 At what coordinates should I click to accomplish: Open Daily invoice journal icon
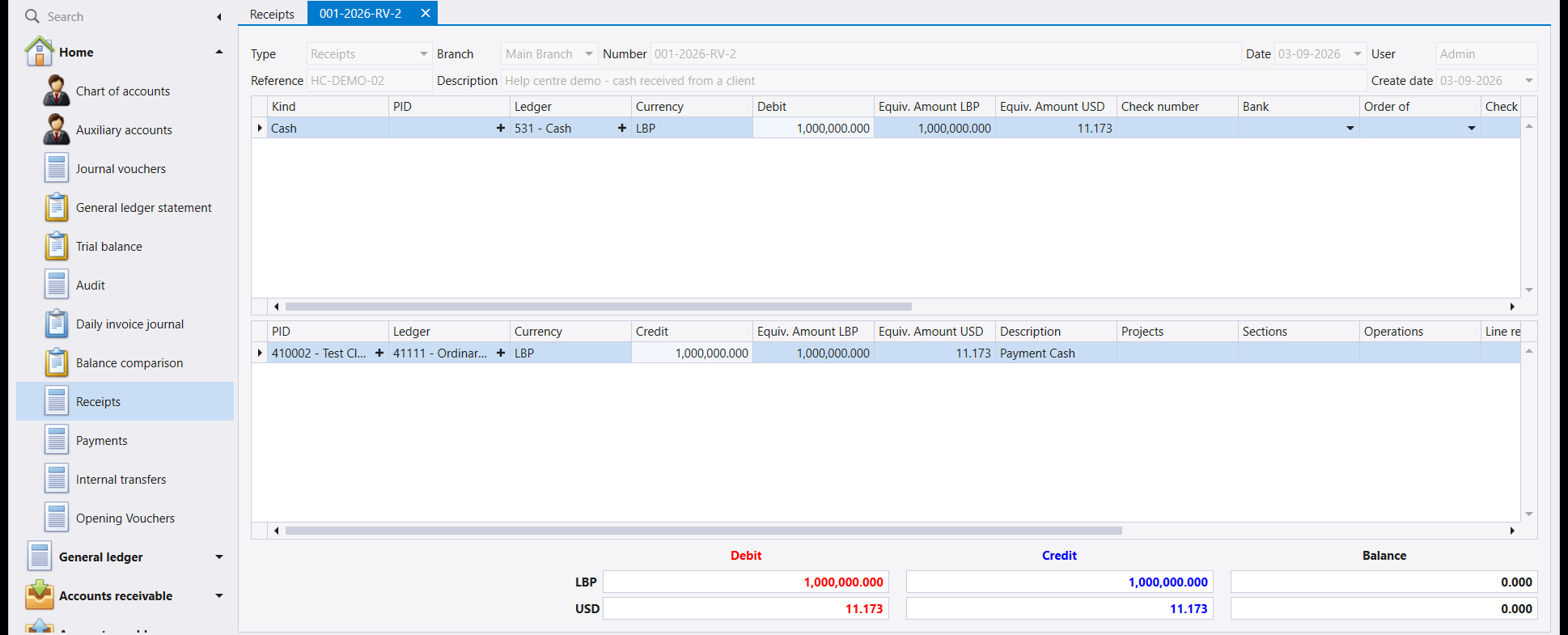pyautogui.click(x=56, y=324)
